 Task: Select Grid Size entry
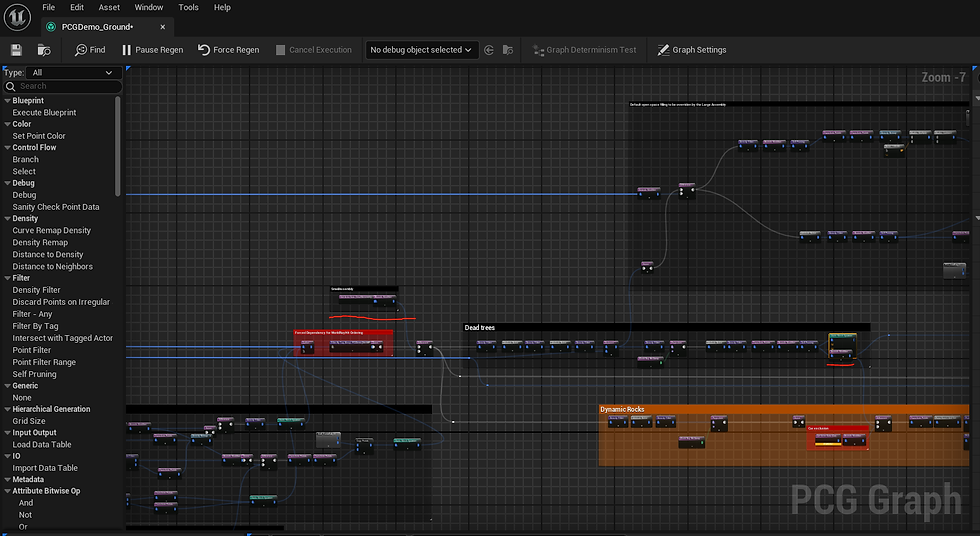tap(29, 421)
